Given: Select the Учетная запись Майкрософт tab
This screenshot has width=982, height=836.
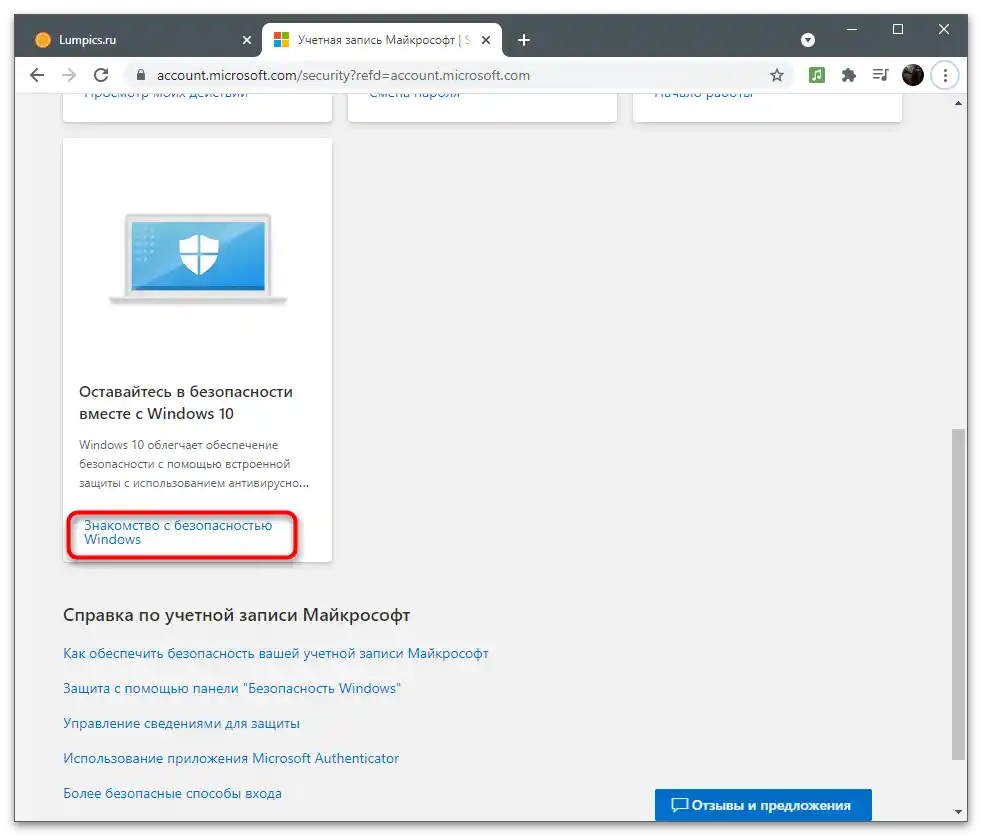Looking at the screenshot, I should click(381, 40).
